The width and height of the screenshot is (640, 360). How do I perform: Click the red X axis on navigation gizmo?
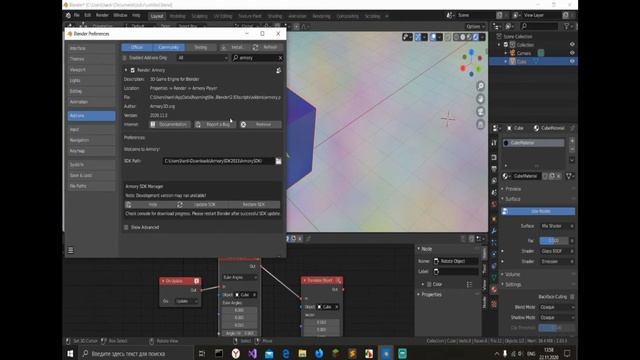pos(463,68)
